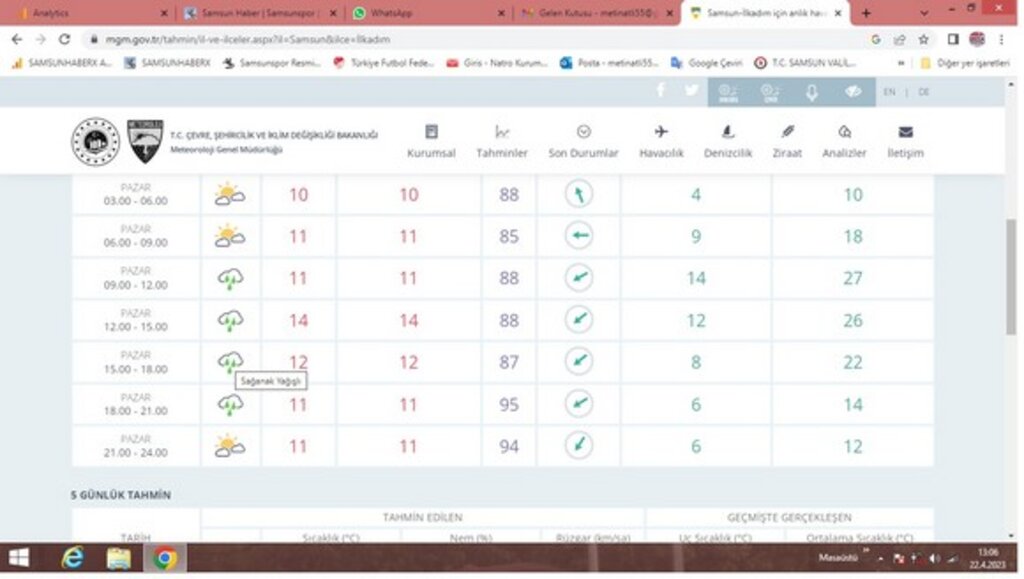
Task: Open the Twitter icon in site header
Action: [691, 91]
